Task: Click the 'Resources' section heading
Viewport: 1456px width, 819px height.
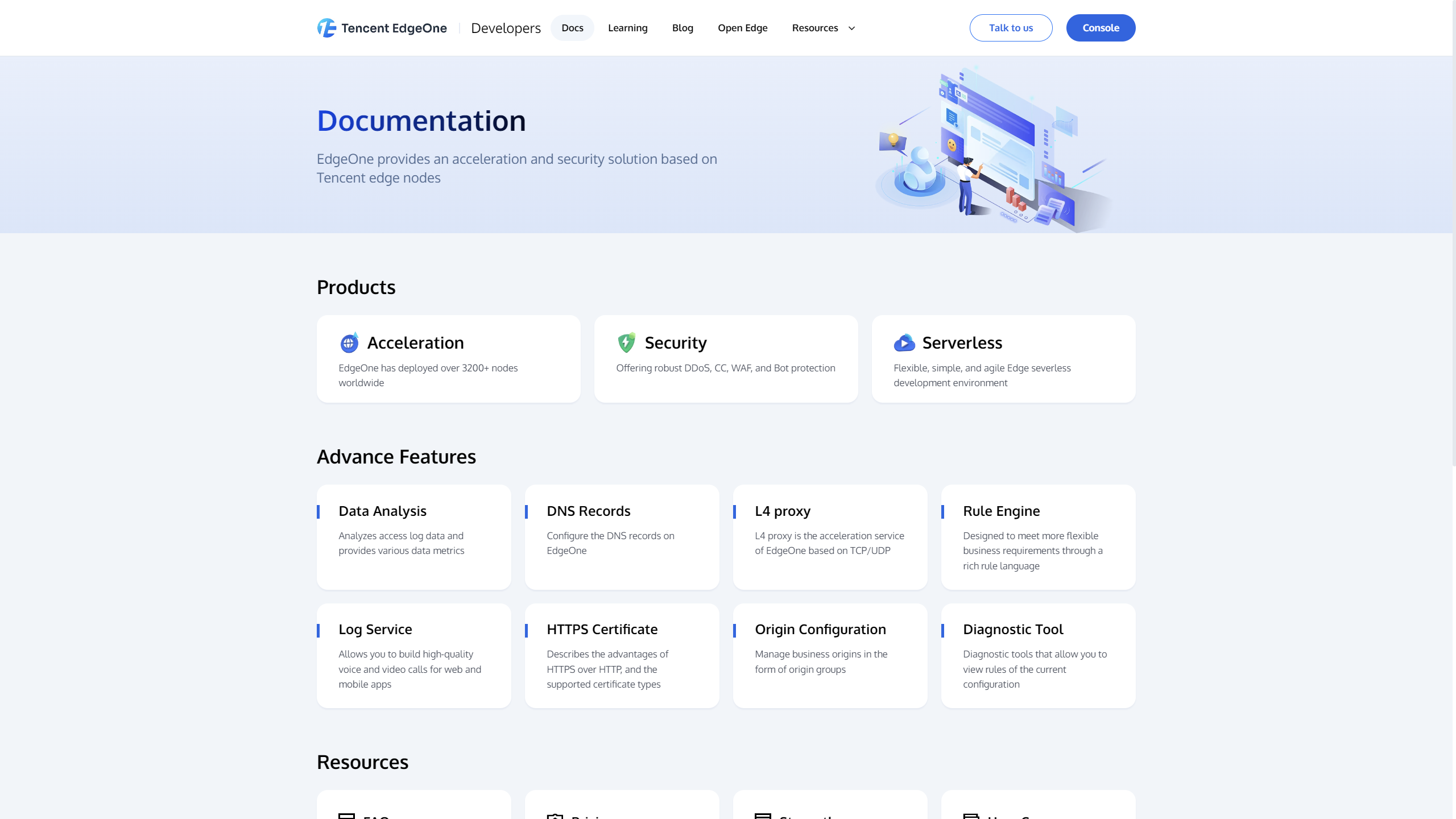Action: 362,762
